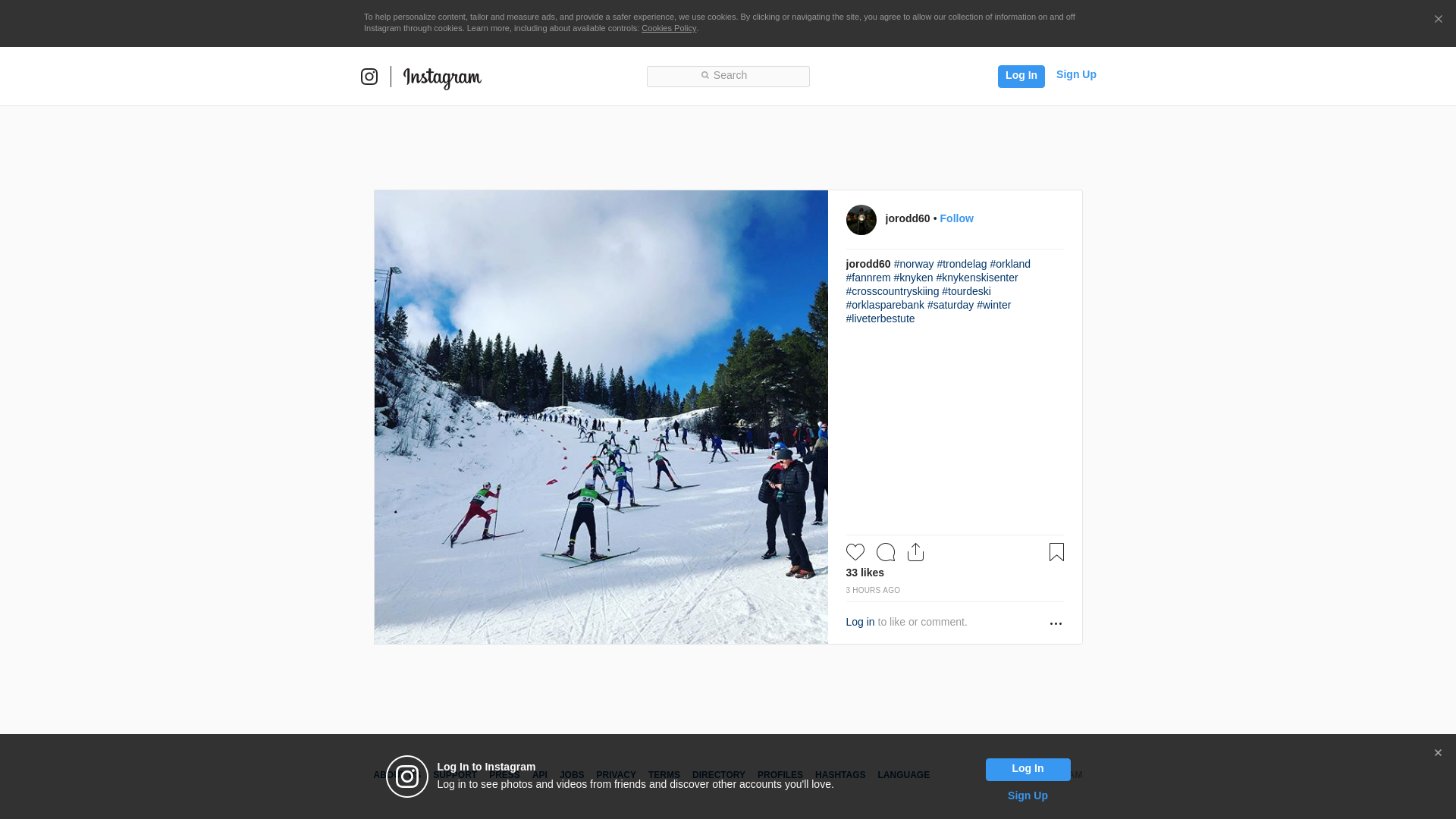Open comments via speech bubble icon
Image resolution: width=1456 pixels, height=819 pixels.
pos(885,552)
